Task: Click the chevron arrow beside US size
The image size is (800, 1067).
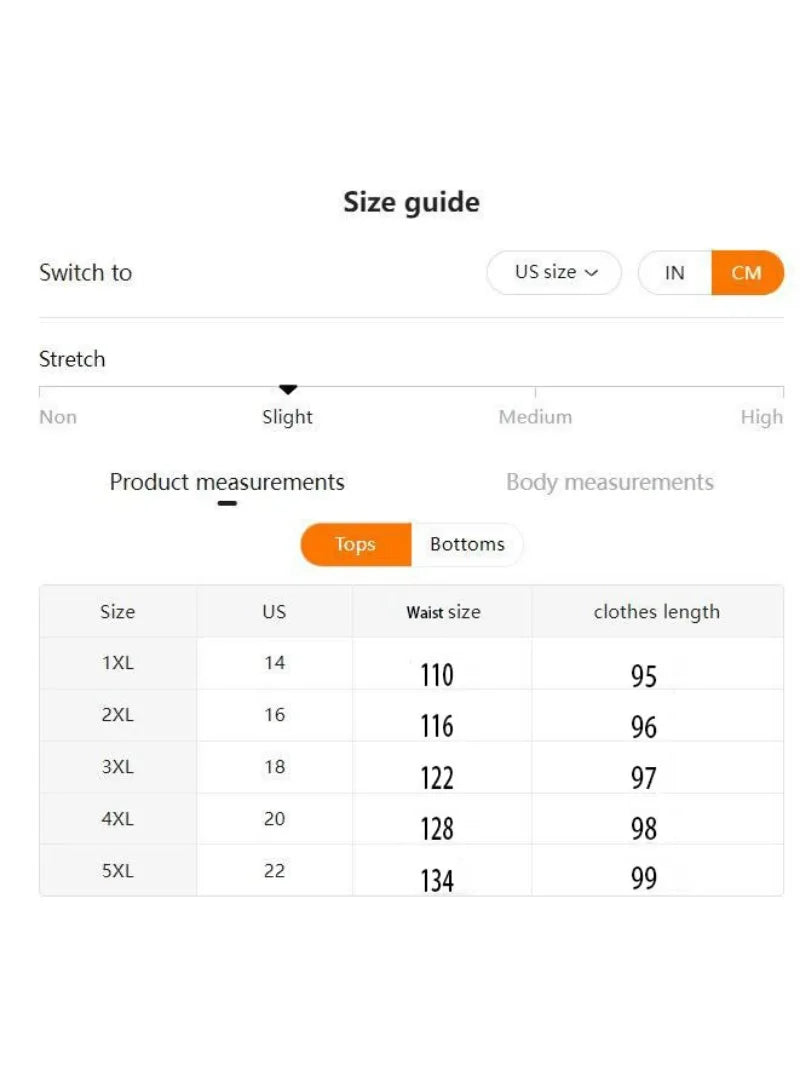Action: tap(591, 273)
